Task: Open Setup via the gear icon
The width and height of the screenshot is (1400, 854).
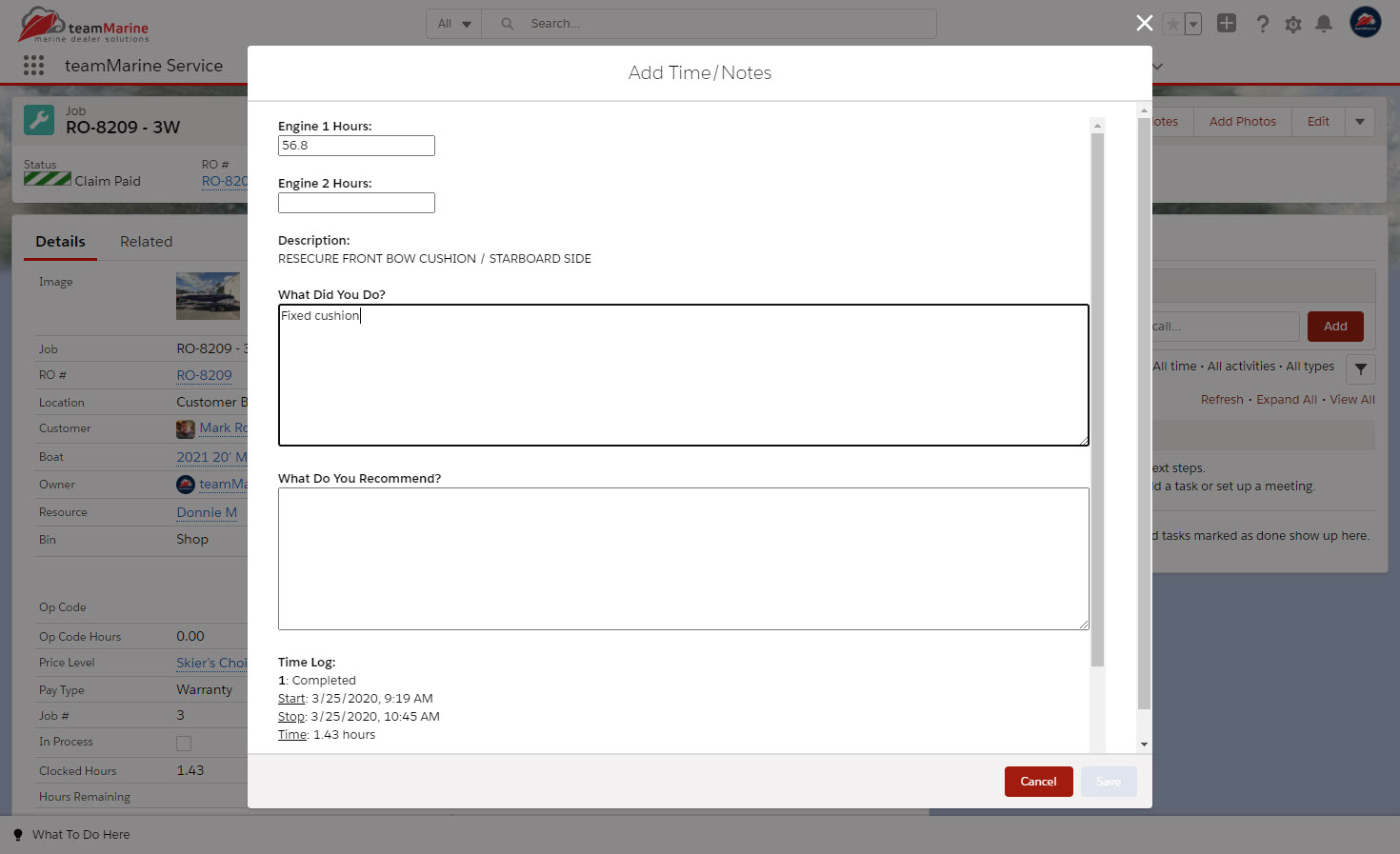Action: (1292, 24)
